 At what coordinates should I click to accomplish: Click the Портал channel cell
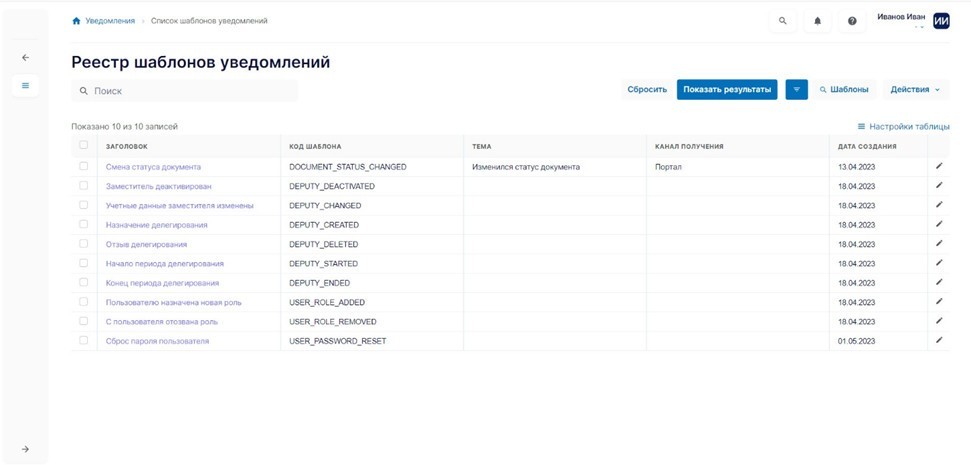point(668,167)
